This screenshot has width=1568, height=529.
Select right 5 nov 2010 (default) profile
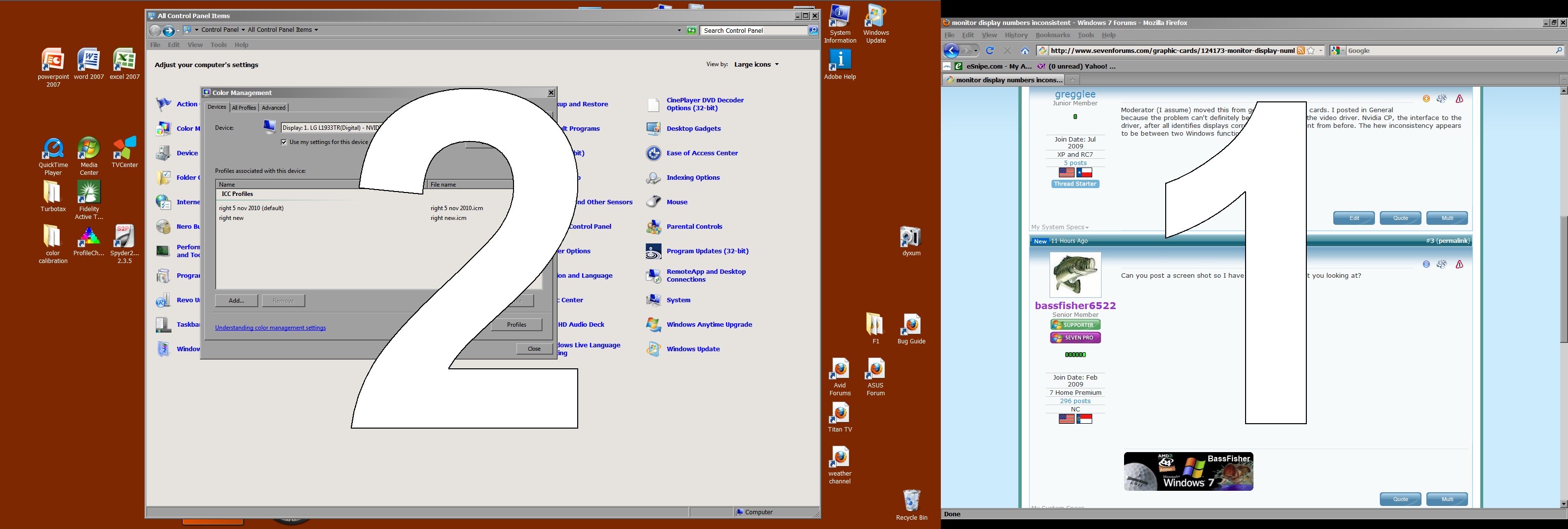click(x=251, y=208)
